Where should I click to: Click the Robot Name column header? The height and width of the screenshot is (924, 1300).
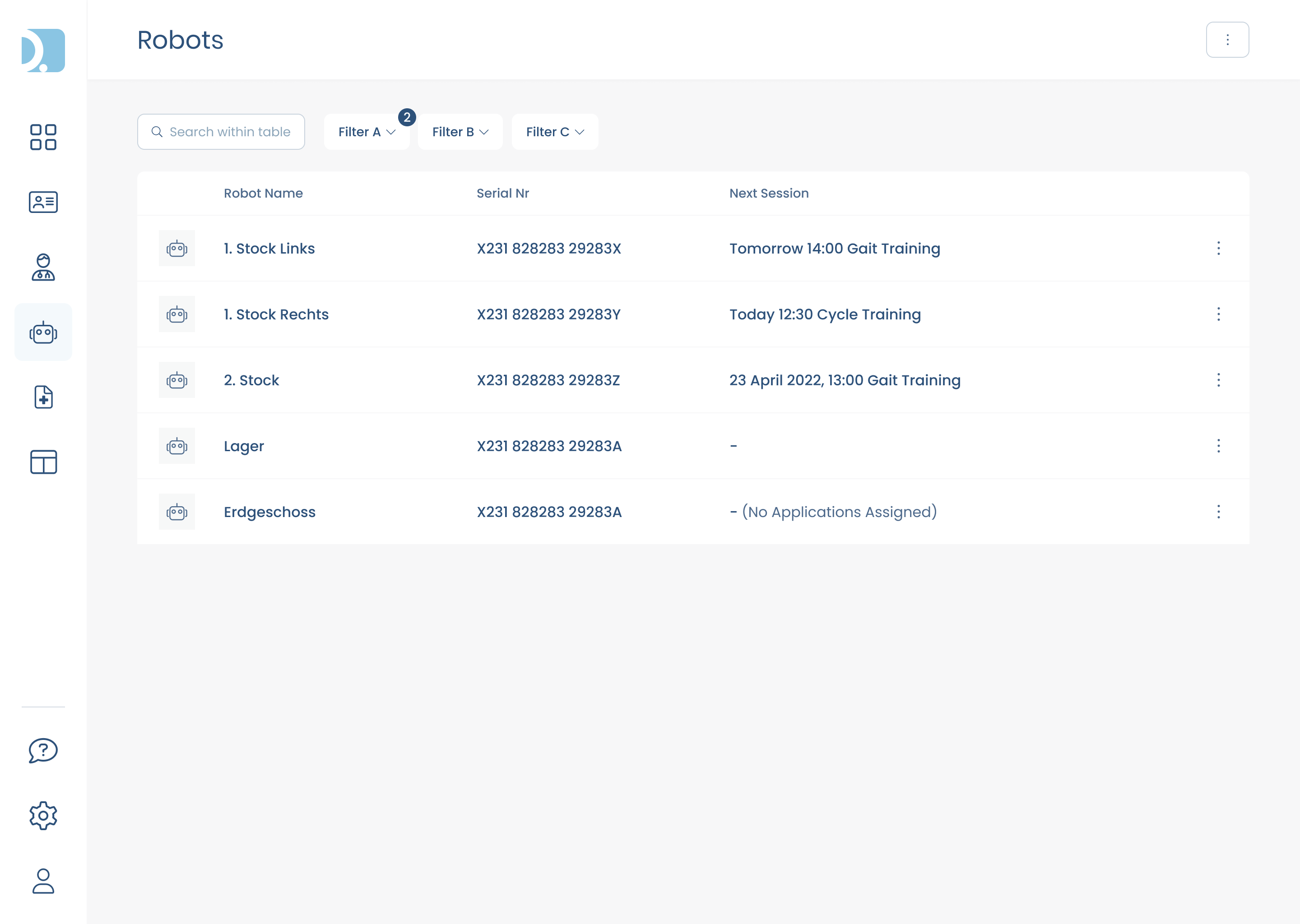(x=263, y=194)
